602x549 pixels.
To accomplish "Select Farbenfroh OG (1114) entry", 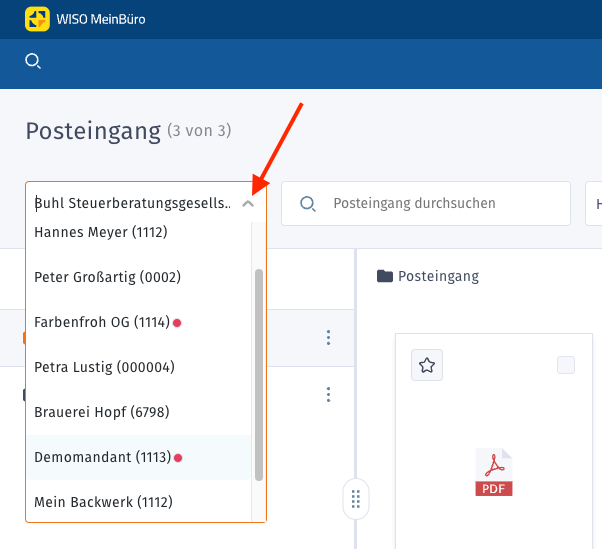I will coord(102,322).
